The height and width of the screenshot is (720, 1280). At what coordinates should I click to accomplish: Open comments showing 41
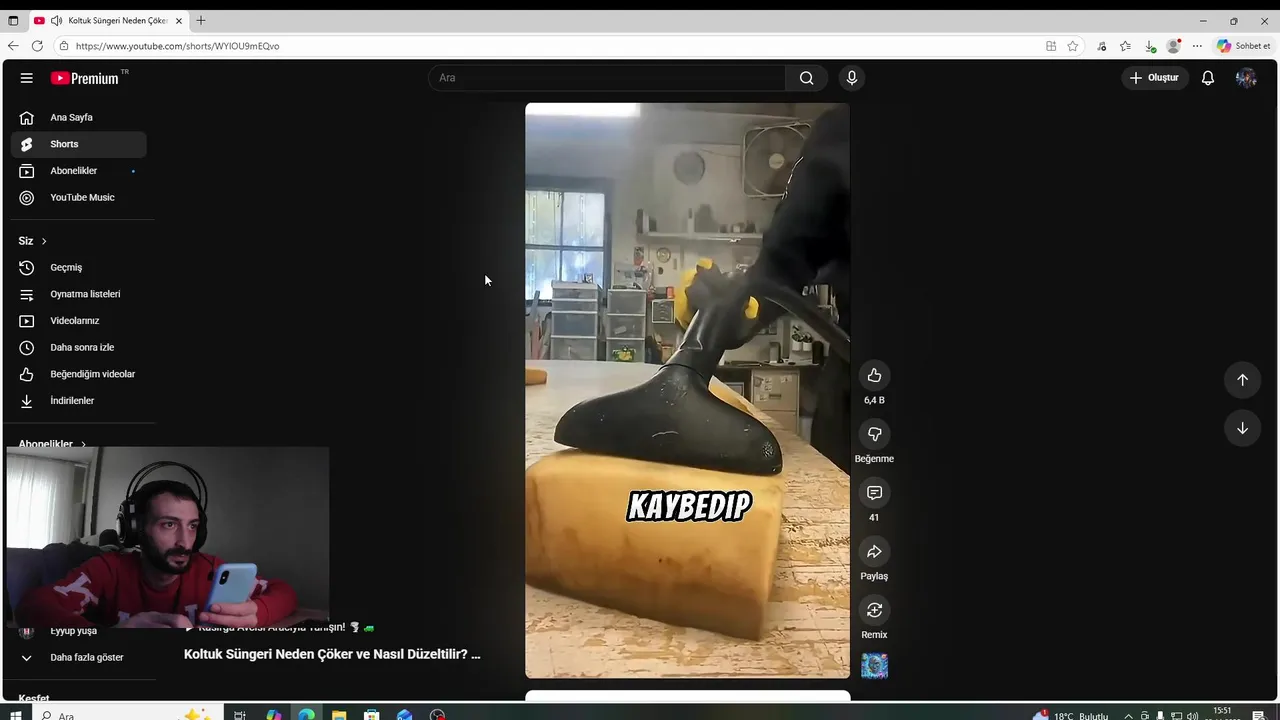coord(874,493)
